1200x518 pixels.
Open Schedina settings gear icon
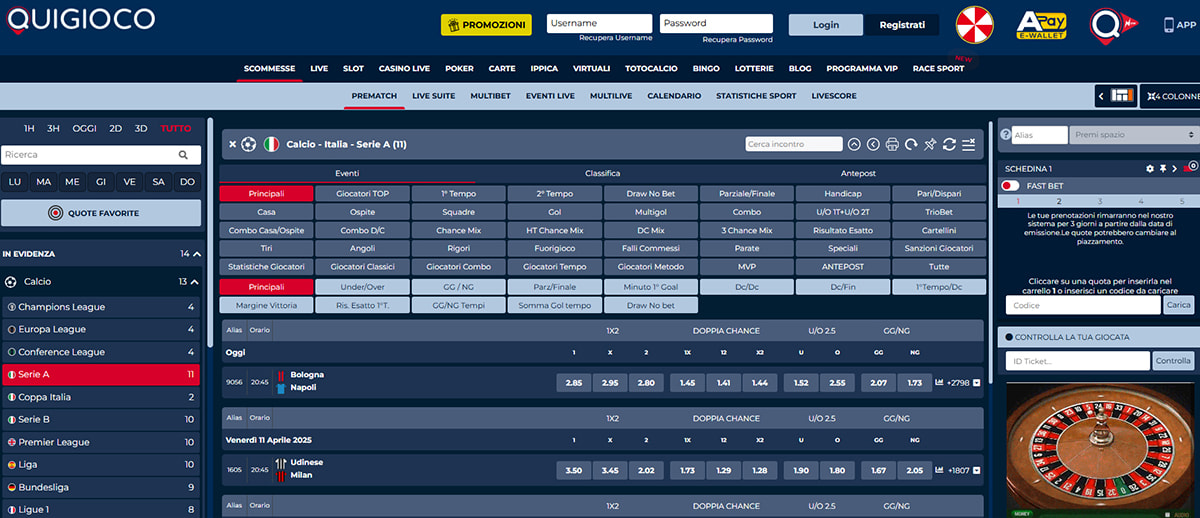pos(1150,168)
